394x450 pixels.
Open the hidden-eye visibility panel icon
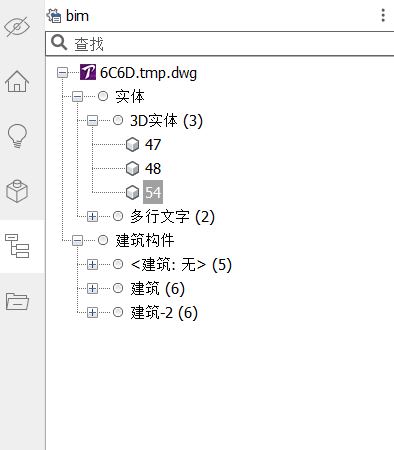pyautogui.click(x=17, y=26)
